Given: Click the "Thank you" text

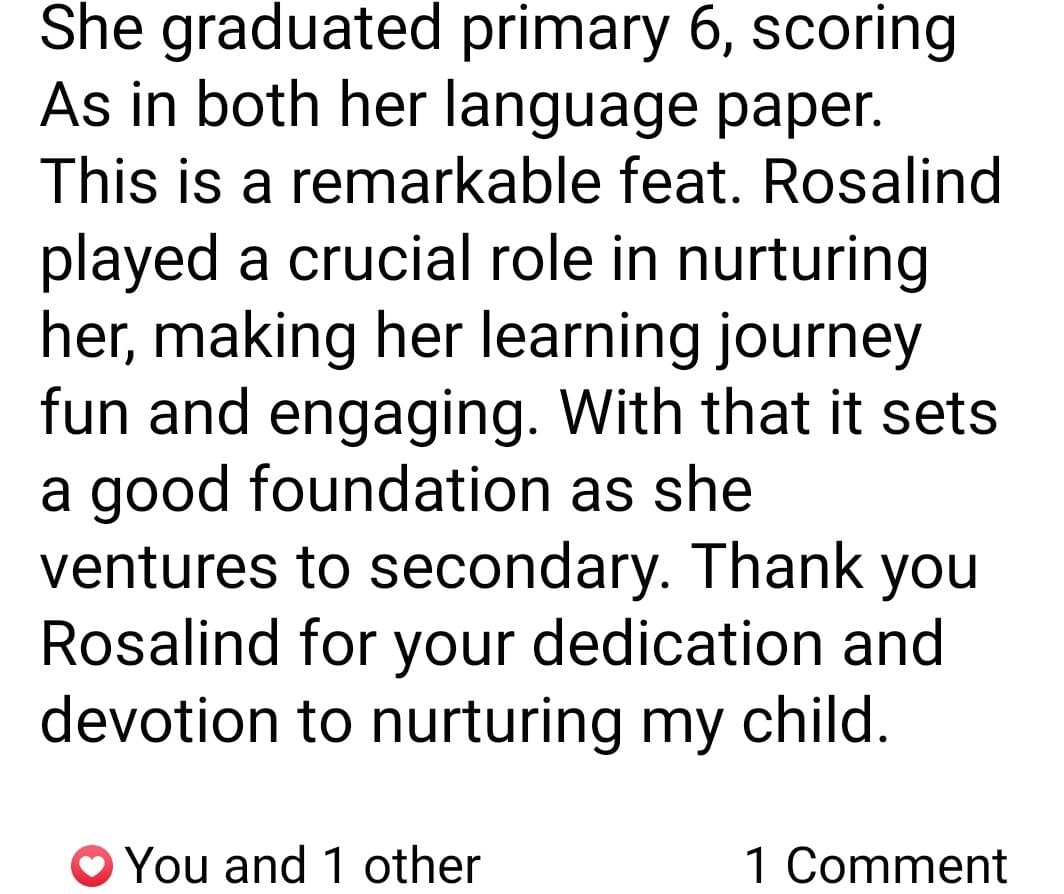Looking at the screenshot, I should (833, 567).
